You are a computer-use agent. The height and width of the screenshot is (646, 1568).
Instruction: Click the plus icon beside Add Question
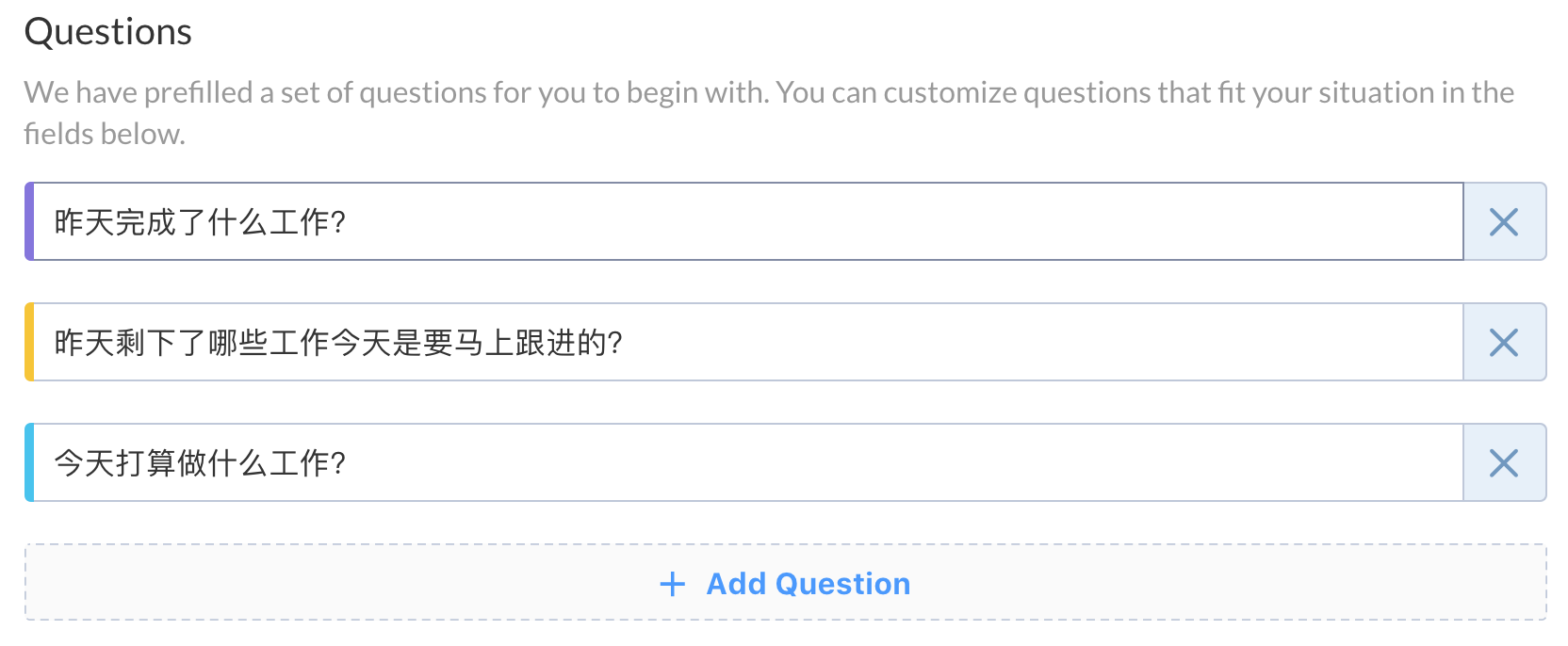[x=673, y=584]
